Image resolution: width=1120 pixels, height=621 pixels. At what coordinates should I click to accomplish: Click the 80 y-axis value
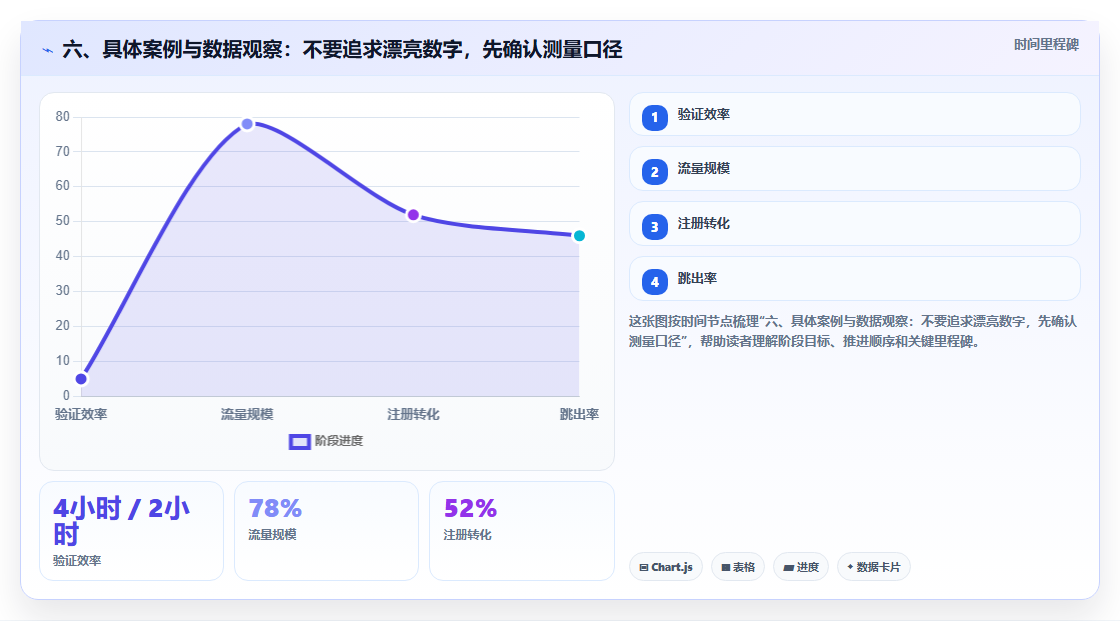click(x=63, y=116)
